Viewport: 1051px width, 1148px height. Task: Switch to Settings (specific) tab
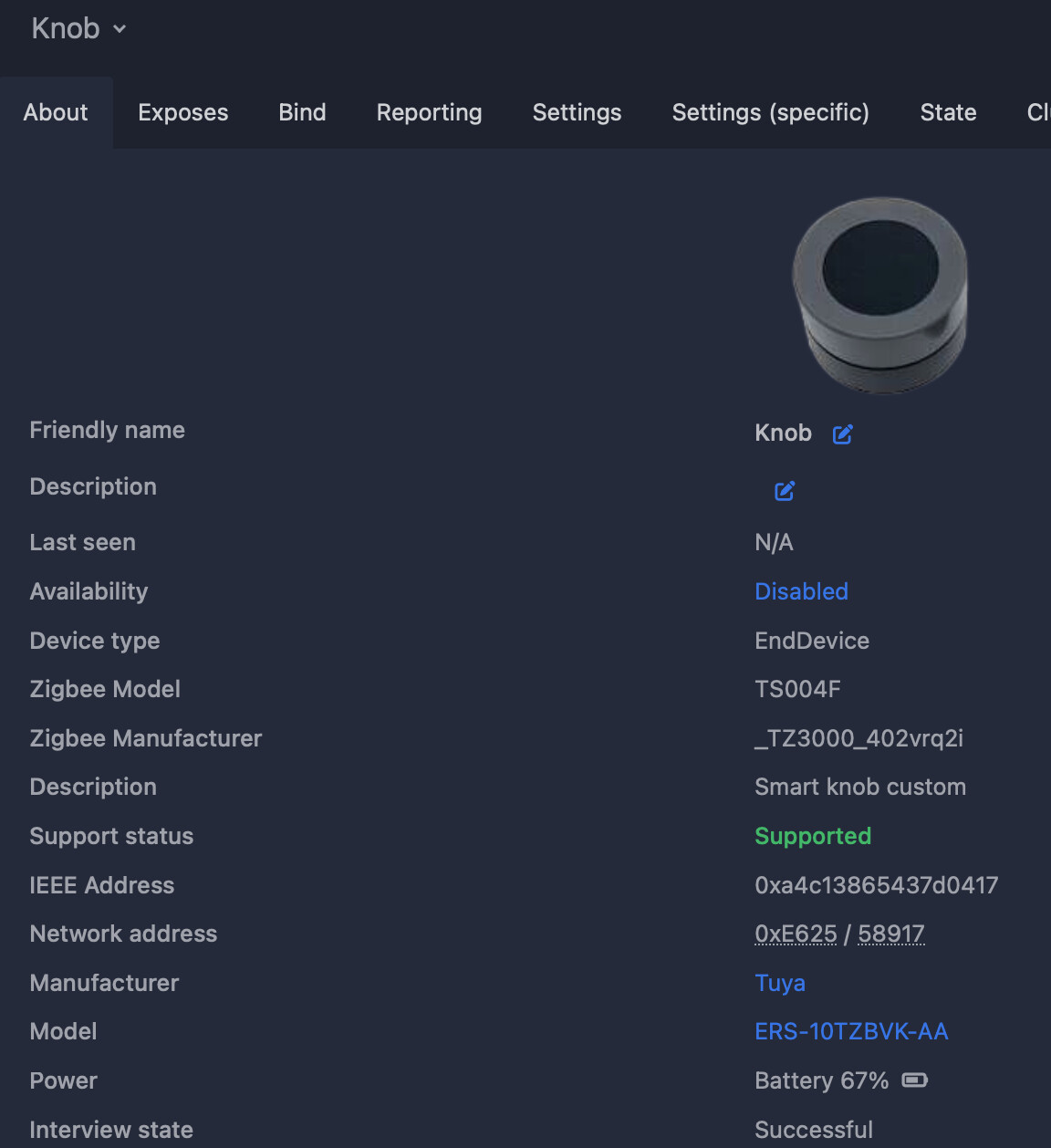tap(770, 112)
